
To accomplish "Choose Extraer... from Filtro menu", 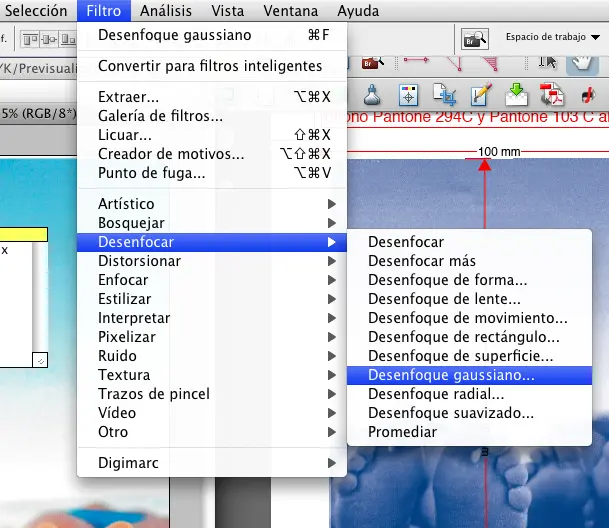I will pos(212,97).
